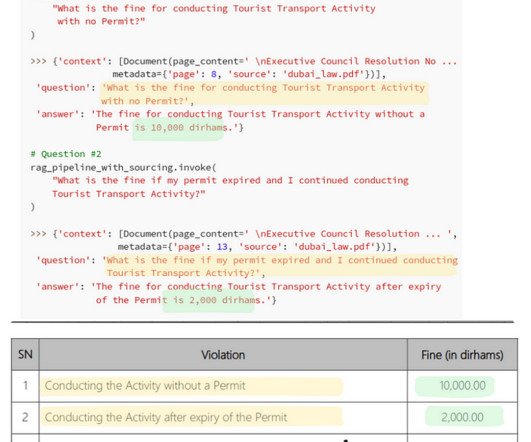Click metadata line showing 'page': 8
Image resolution: width=531 pixels, height=442 pixels.
pyautogui.click(x=249, y=74)
